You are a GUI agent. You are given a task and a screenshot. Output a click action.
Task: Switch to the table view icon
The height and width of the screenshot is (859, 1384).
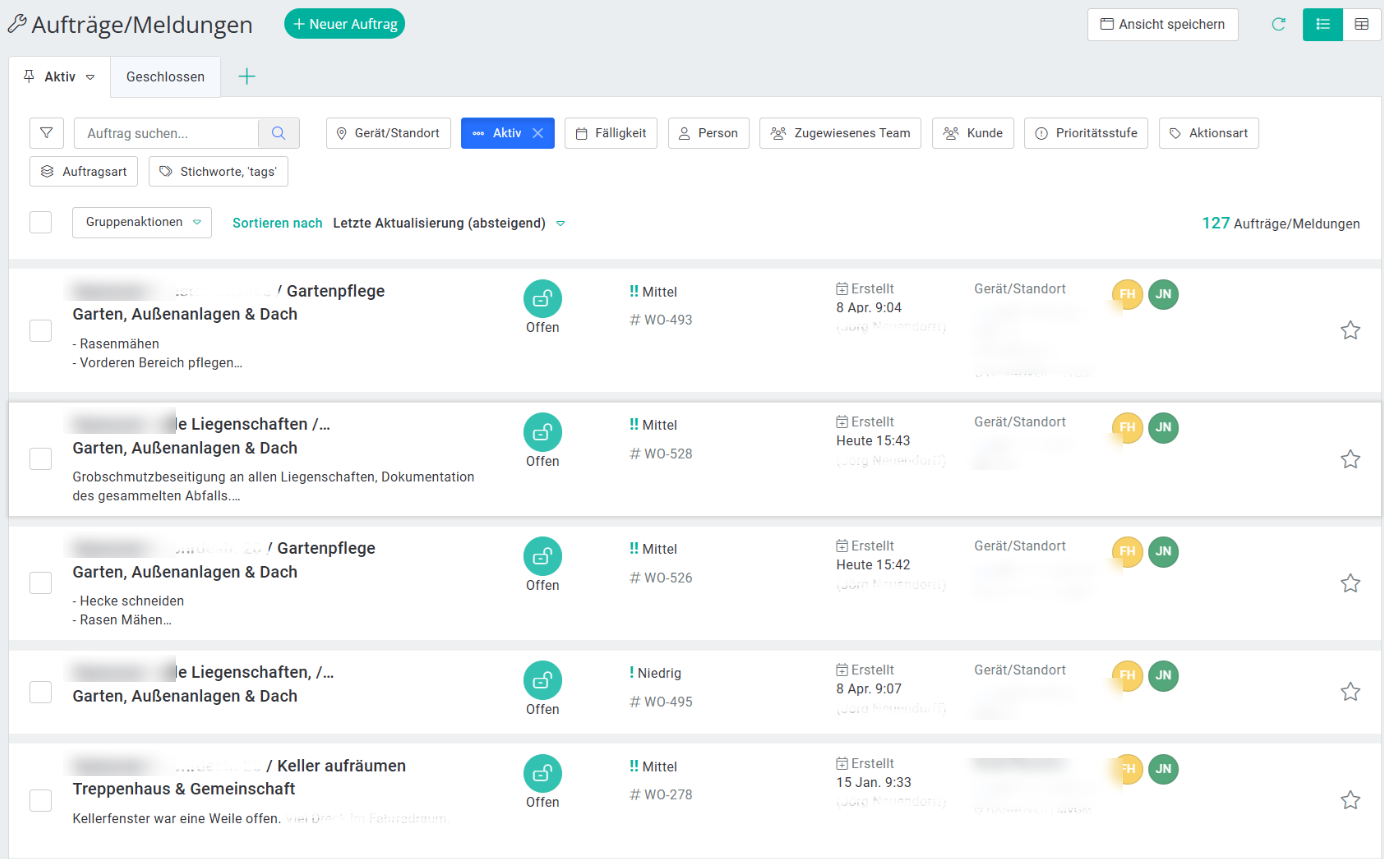point(1362,25)
